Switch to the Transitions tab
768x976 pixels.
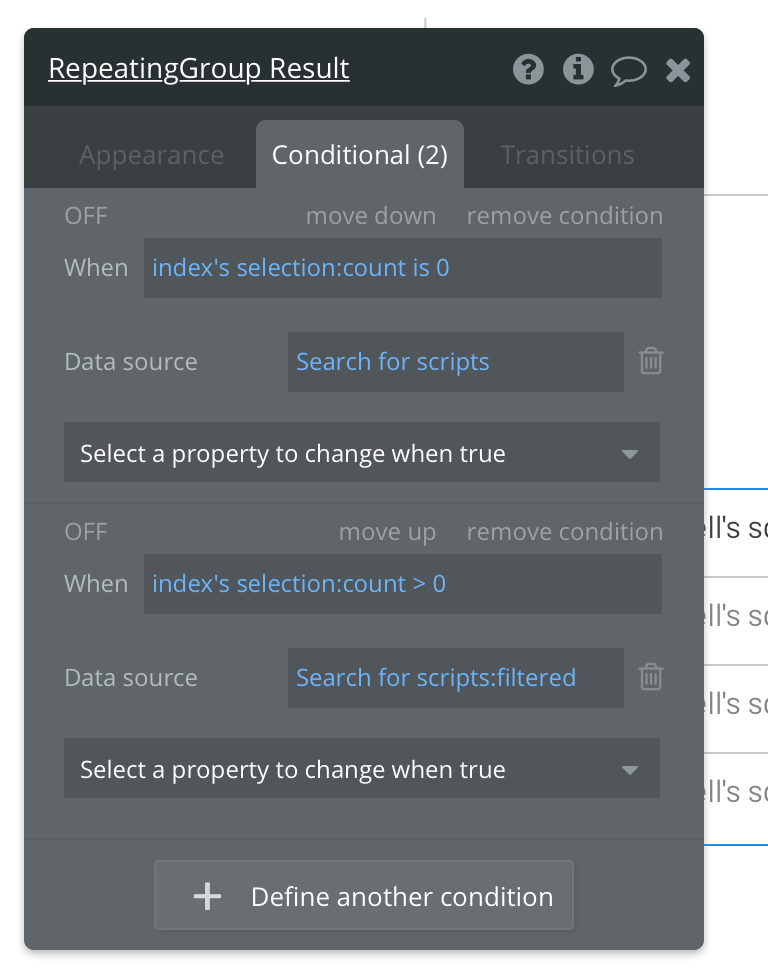click(567, 155)
